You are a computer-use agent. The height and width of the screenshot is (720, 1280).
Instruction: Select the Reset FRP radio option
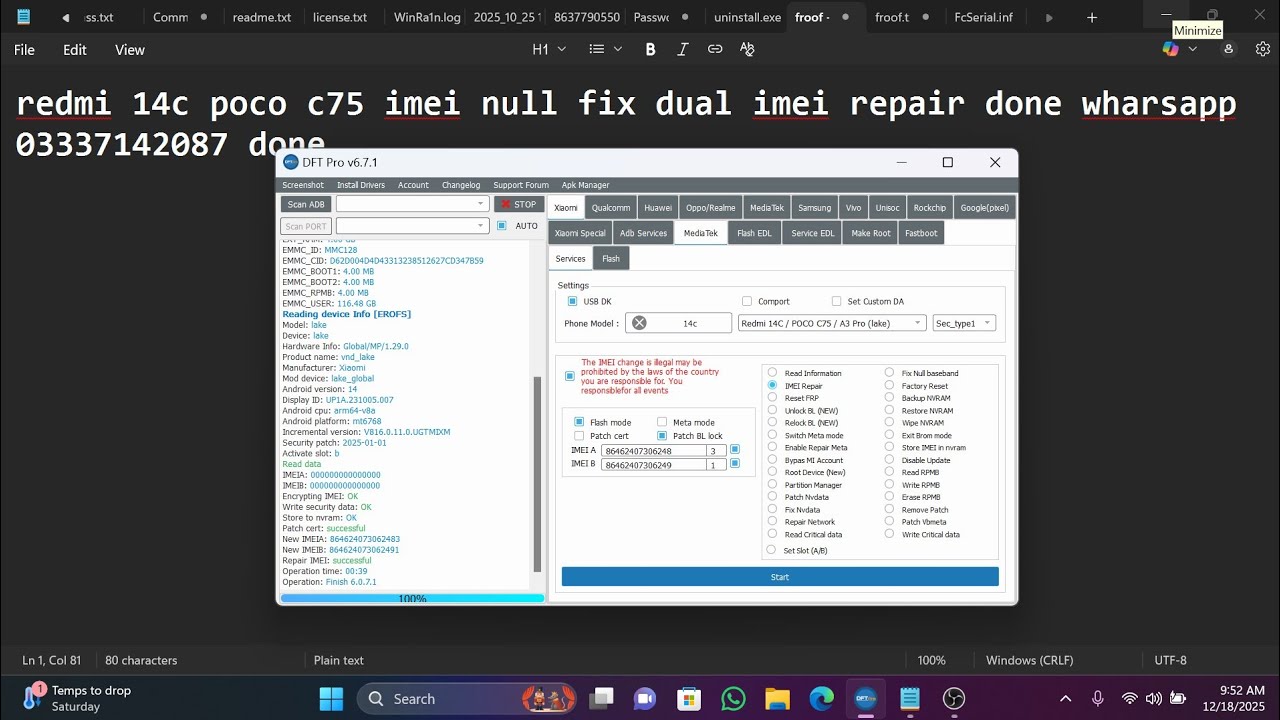[772, 397]
